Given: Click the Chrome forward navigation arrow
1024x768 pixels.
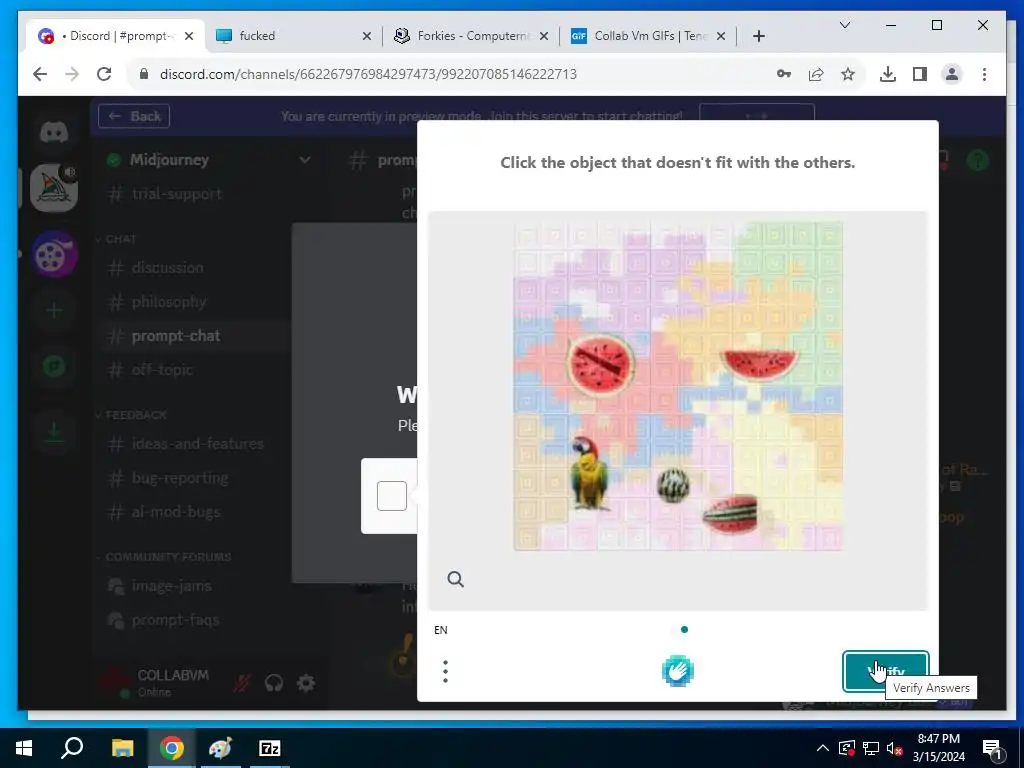Looking at the screenshot, I should [x=72, y=74].
